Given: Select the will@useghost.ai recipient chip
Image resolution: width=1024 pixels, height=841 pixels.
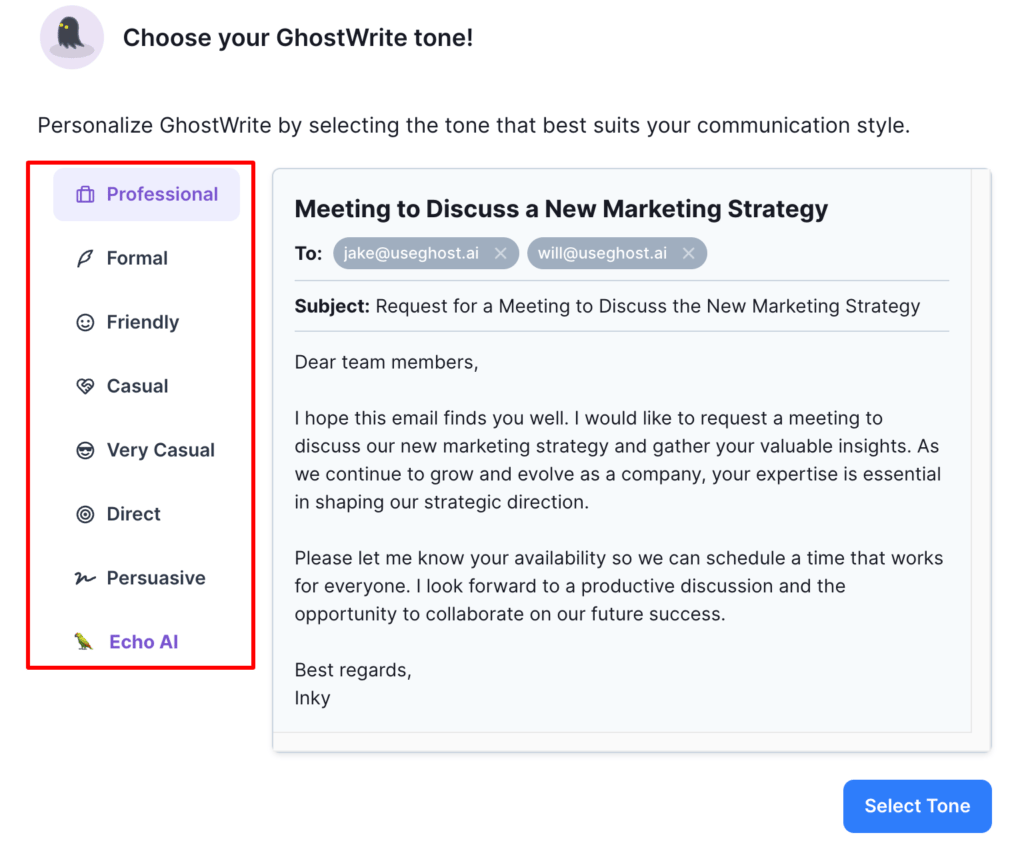Looking at the screenshot, I should 602,253.
